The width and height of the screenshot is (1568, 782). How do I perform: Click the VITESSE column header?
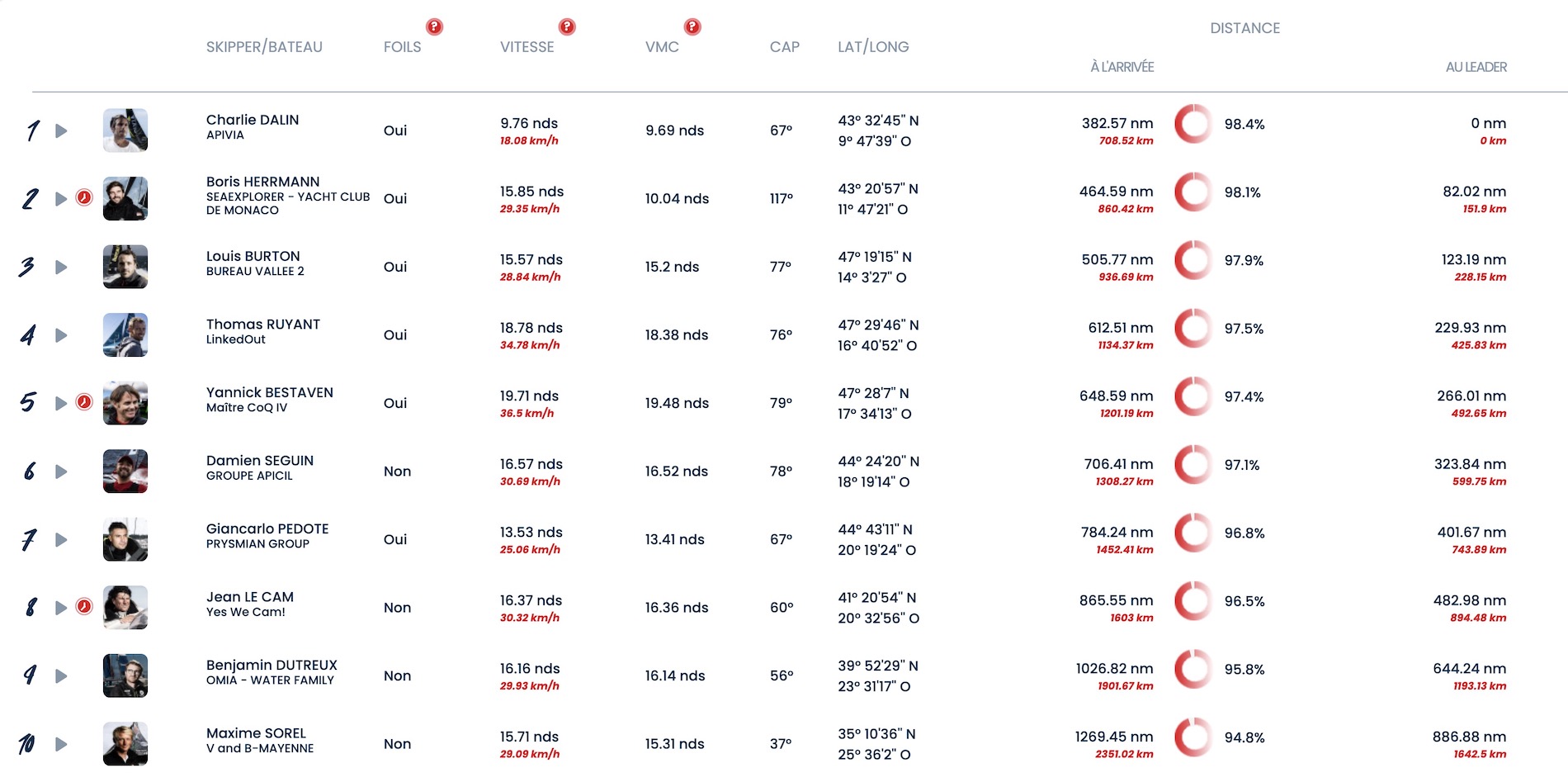[x=527, y=47]
